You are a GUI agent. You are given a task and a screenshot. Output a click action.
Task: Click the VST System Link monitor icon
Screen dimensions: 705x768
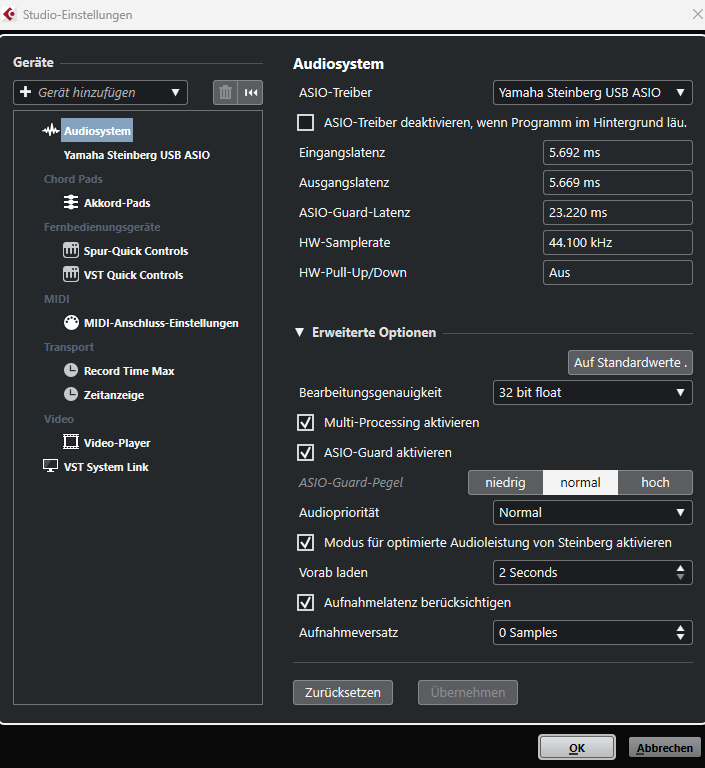(x=51, y=467)
